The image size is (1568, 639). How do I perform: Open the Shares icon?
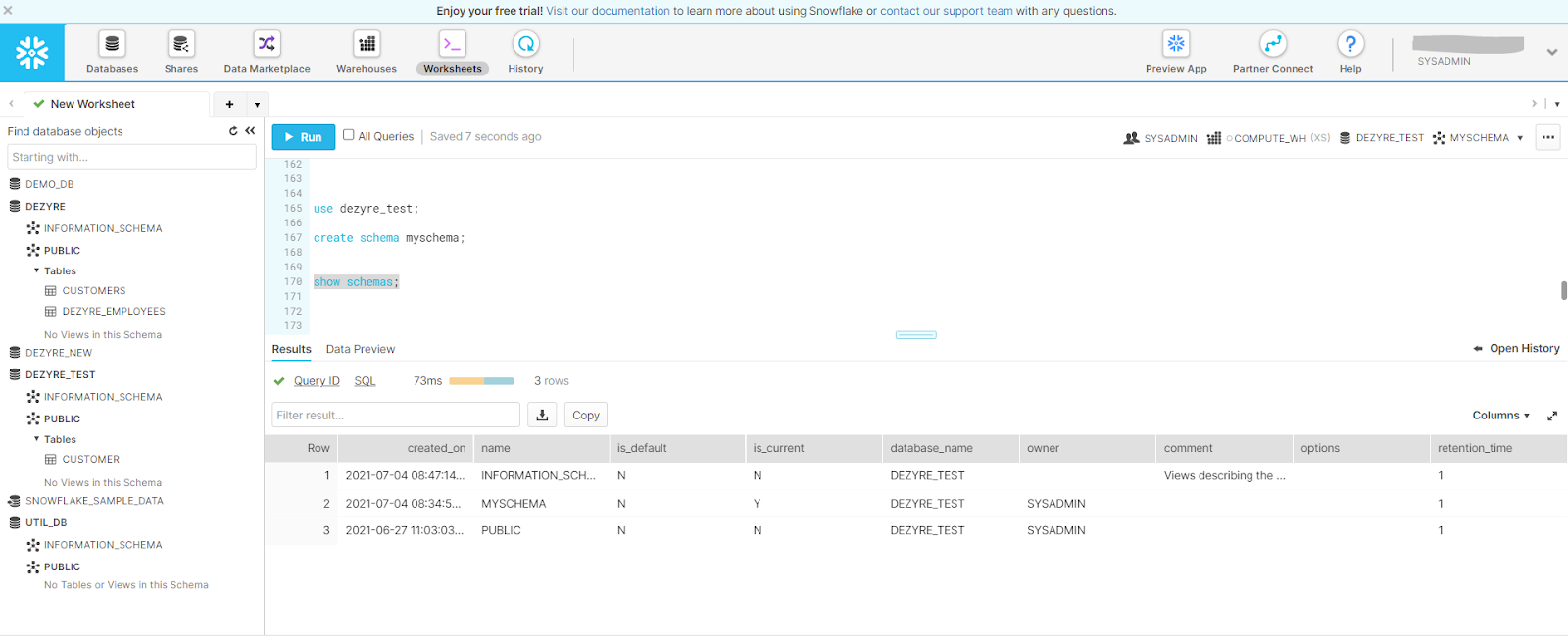(181, 45)
